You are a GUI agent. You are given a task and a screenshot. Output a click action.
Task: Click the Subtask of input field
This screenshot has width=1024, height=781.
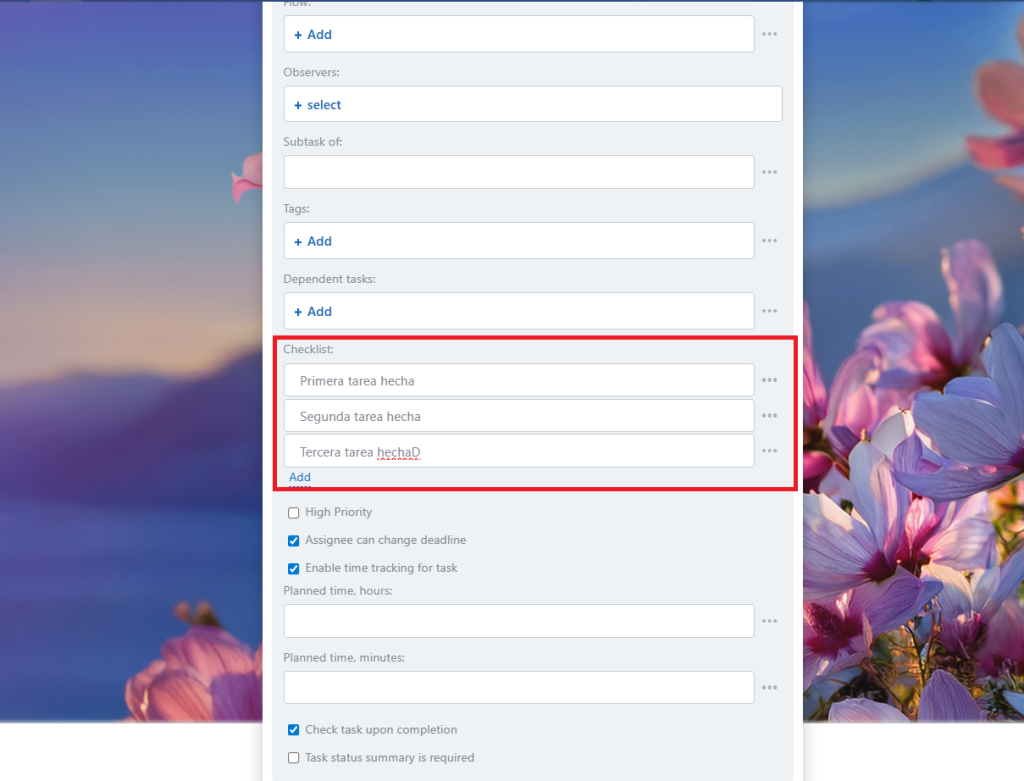point(518,172)
